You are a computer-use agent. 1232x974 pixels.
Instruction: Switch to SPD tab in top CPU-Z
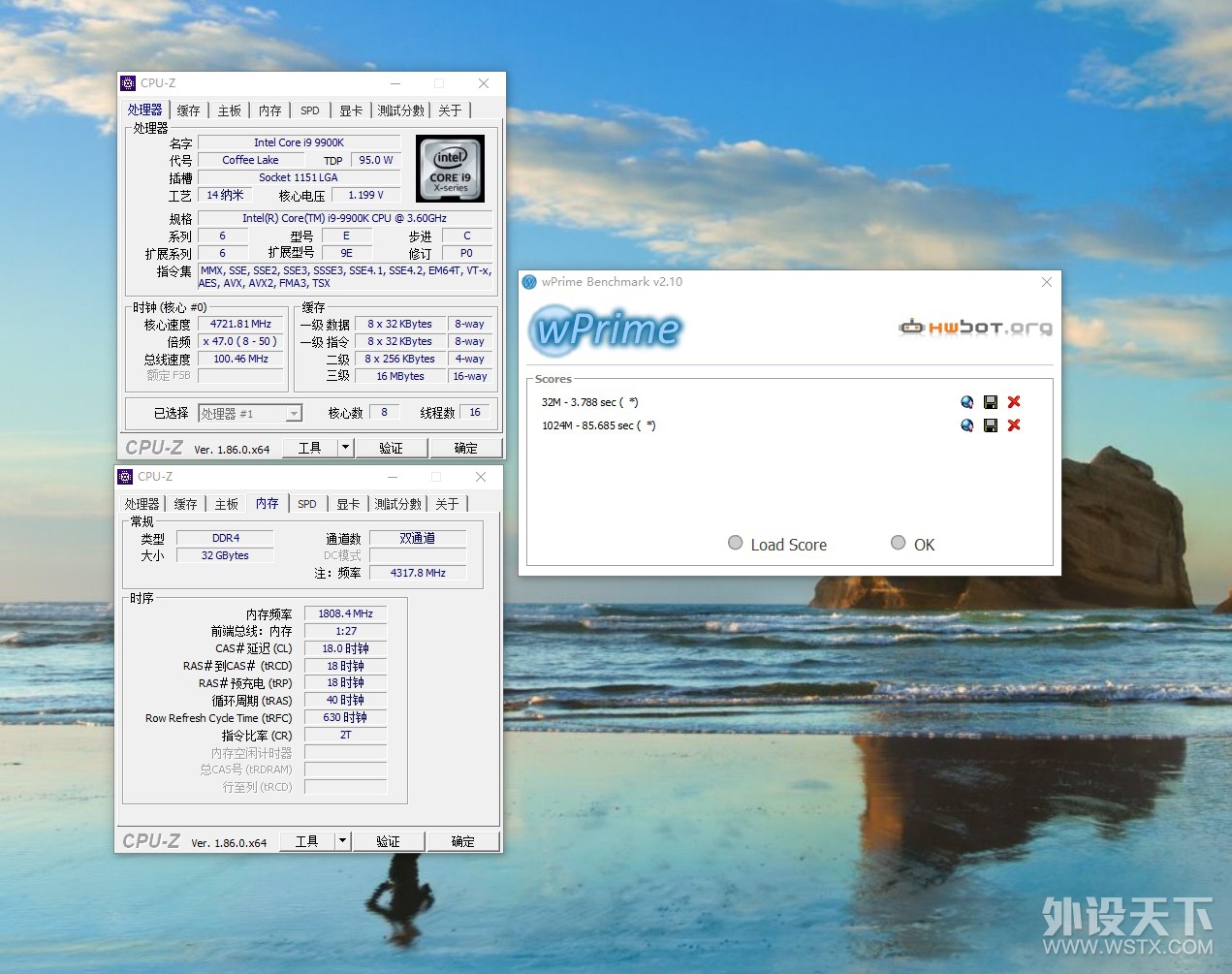click(310, 110)
